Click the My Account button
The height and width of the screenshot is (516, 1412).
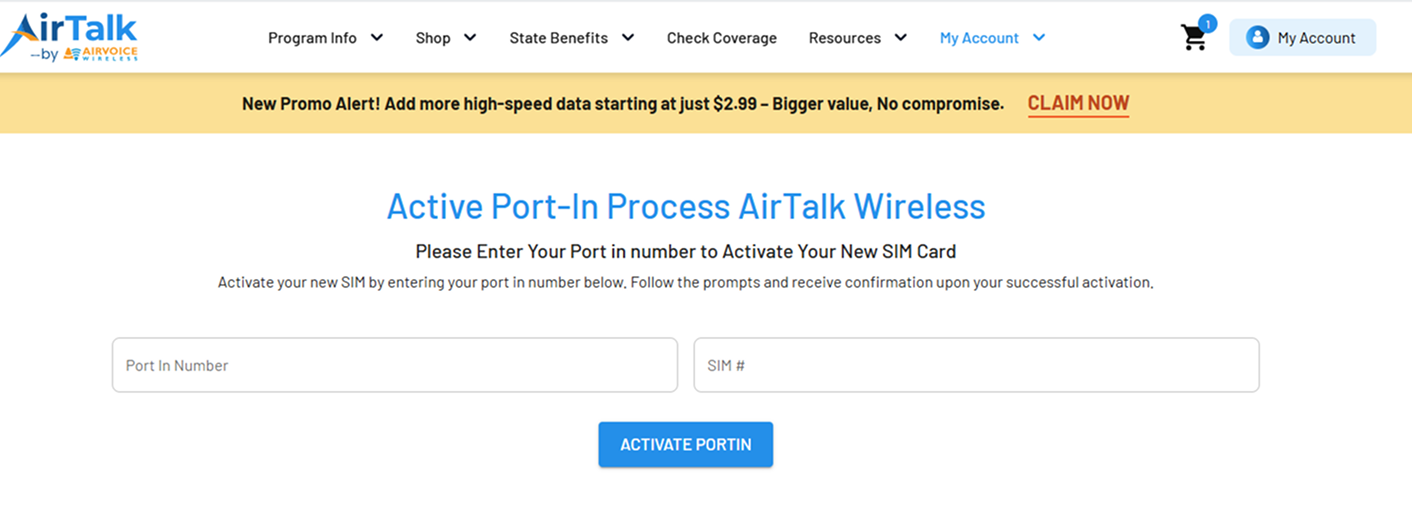(1315, 38)
